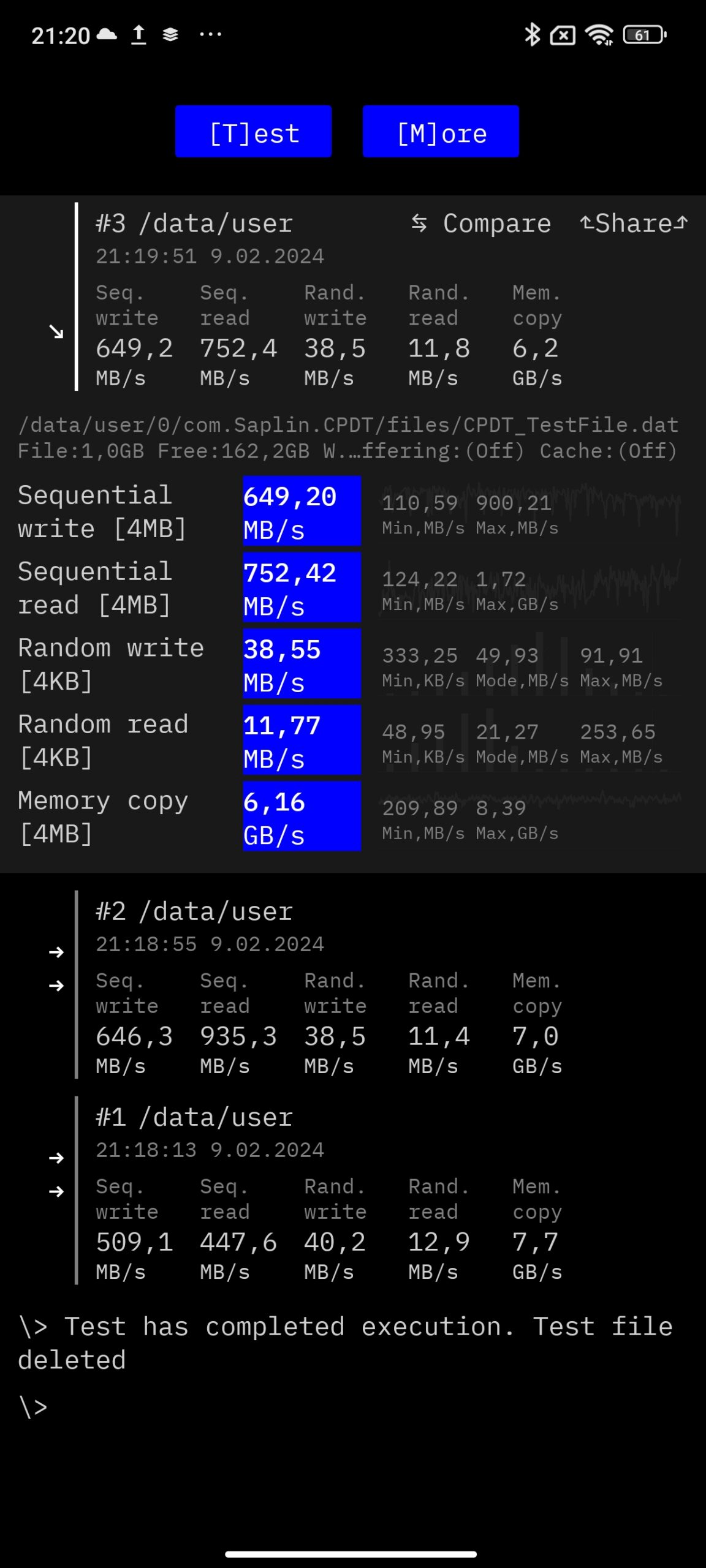The width and height of the screenshot is (706, 1568).
Task: Open the [M]ore menu
Action: point(441,132)
